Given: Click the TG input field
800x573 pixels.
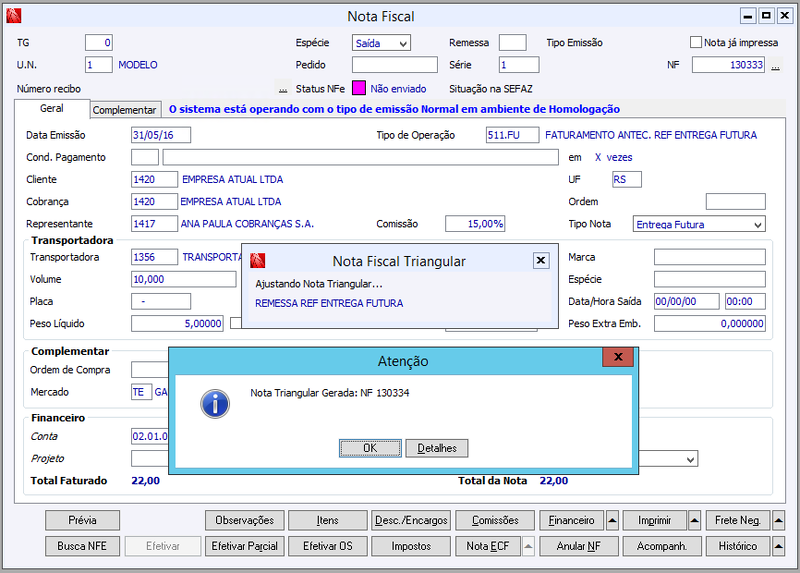Looking at the screenshot, I should (98, 43).
